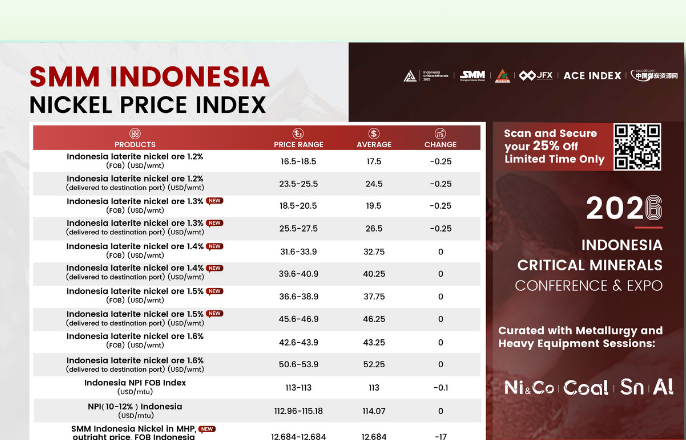Click AVERAGE column header
This screenshot has height=440, width=686.
pyautogui.click(x=374, y=144)
